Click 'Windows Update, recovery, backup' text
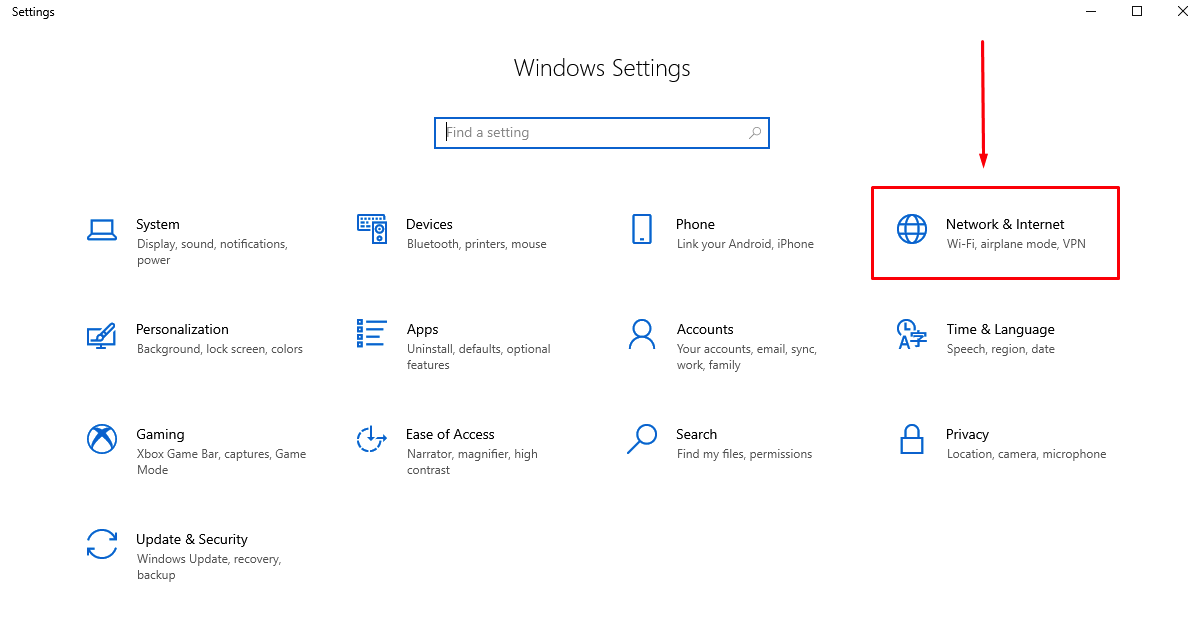Image resolution: width=1203 pixels, height=642 pixels. coord(209,567)
